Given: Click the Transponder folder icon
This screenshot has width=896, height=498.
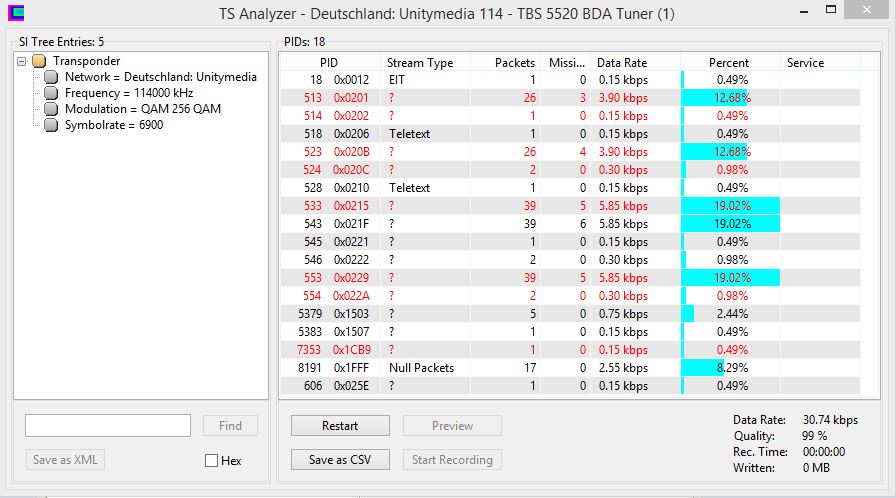Looking at the screenshot, I should click(x=39, y=61).
